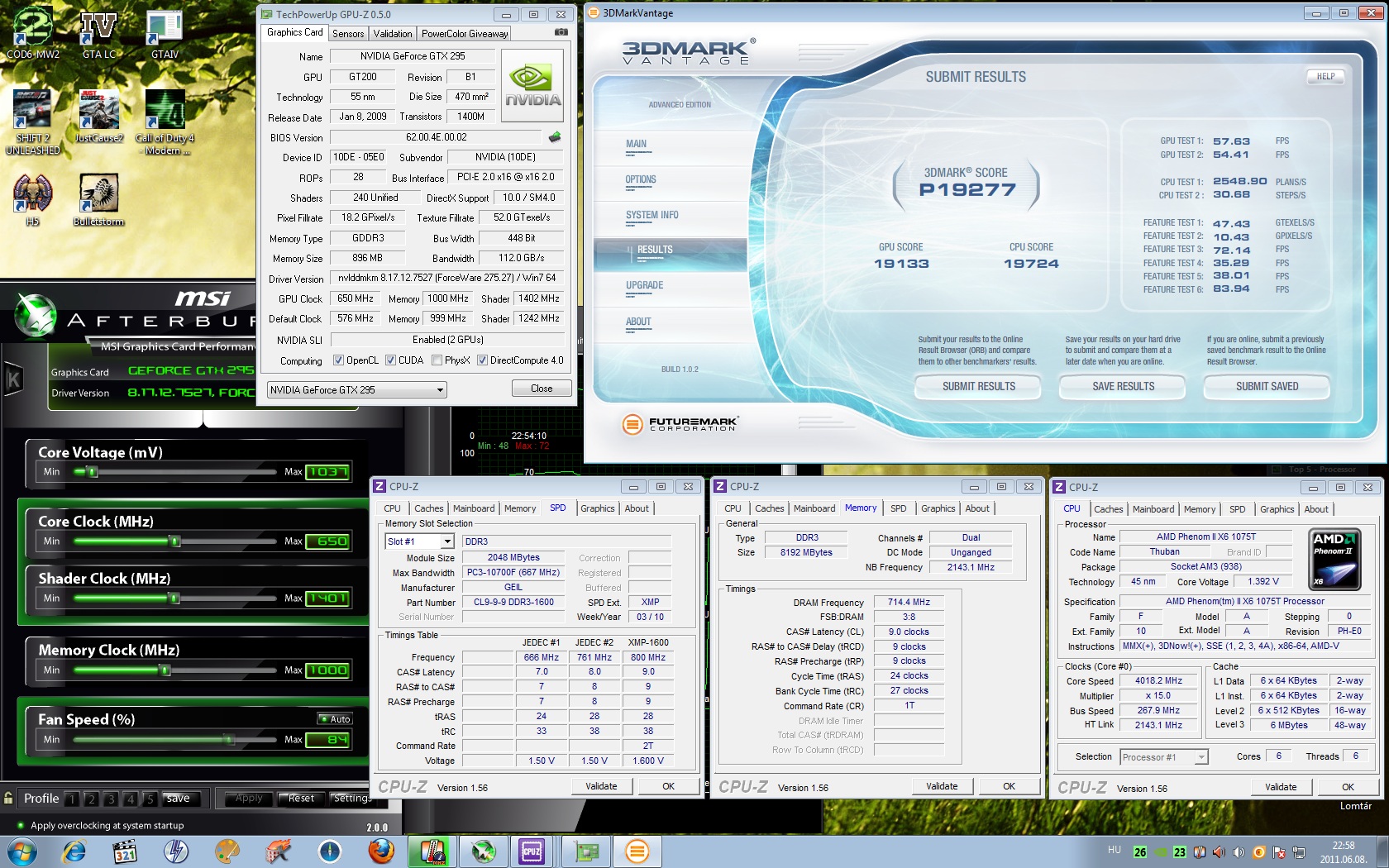Switch to MSI Afterburner on the taskbar
Viewport: 1389px width, 868px height.
point(484,851)
